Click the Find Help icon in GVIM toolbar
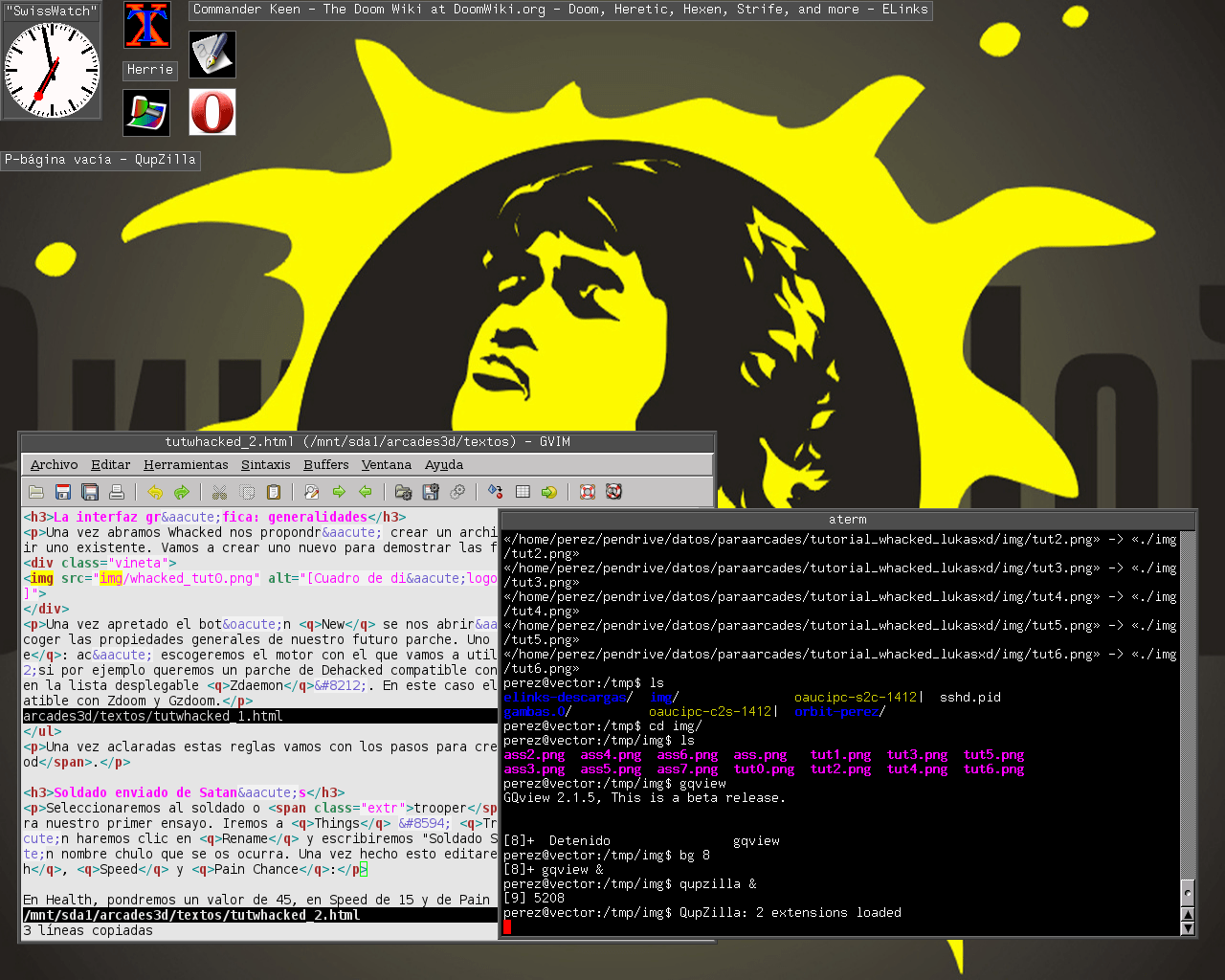Viewport: 1225px width, 980px height. click(x=614, y=492)
